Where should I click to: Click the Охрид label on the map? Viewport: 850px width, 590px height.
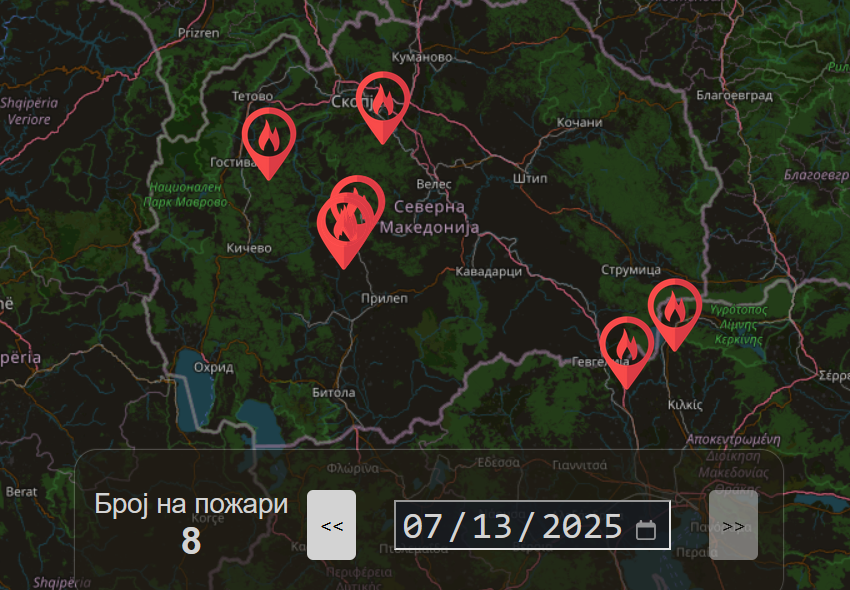click(x=213, y=367)
